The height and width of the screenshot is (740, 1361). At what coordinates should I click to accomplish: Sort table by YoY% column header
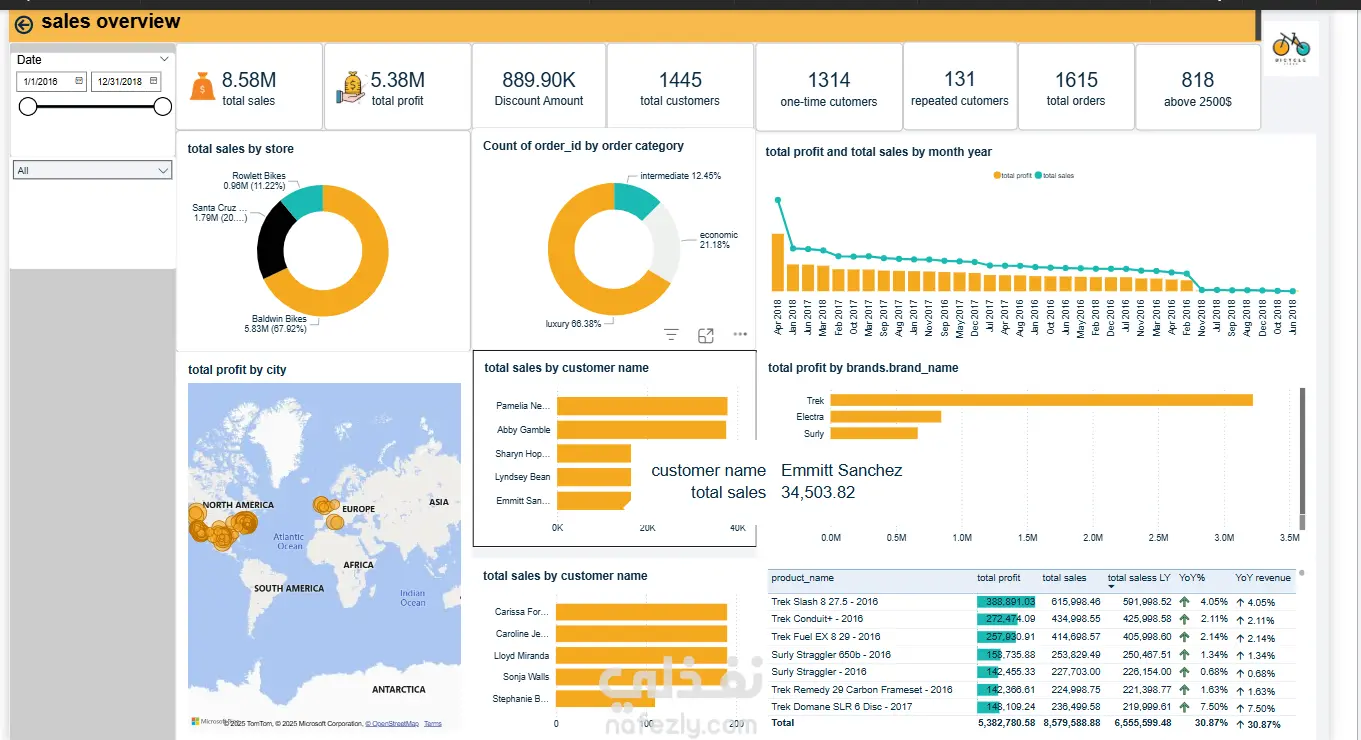[1192, 578]
